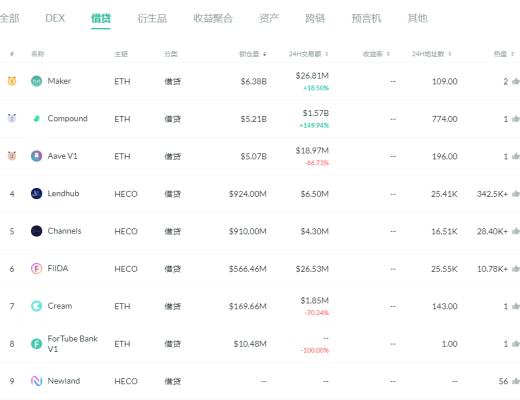Click the -66.73% change under Aave V1
Viewport: 520px width, 400px height.
[x=317, y=163]
